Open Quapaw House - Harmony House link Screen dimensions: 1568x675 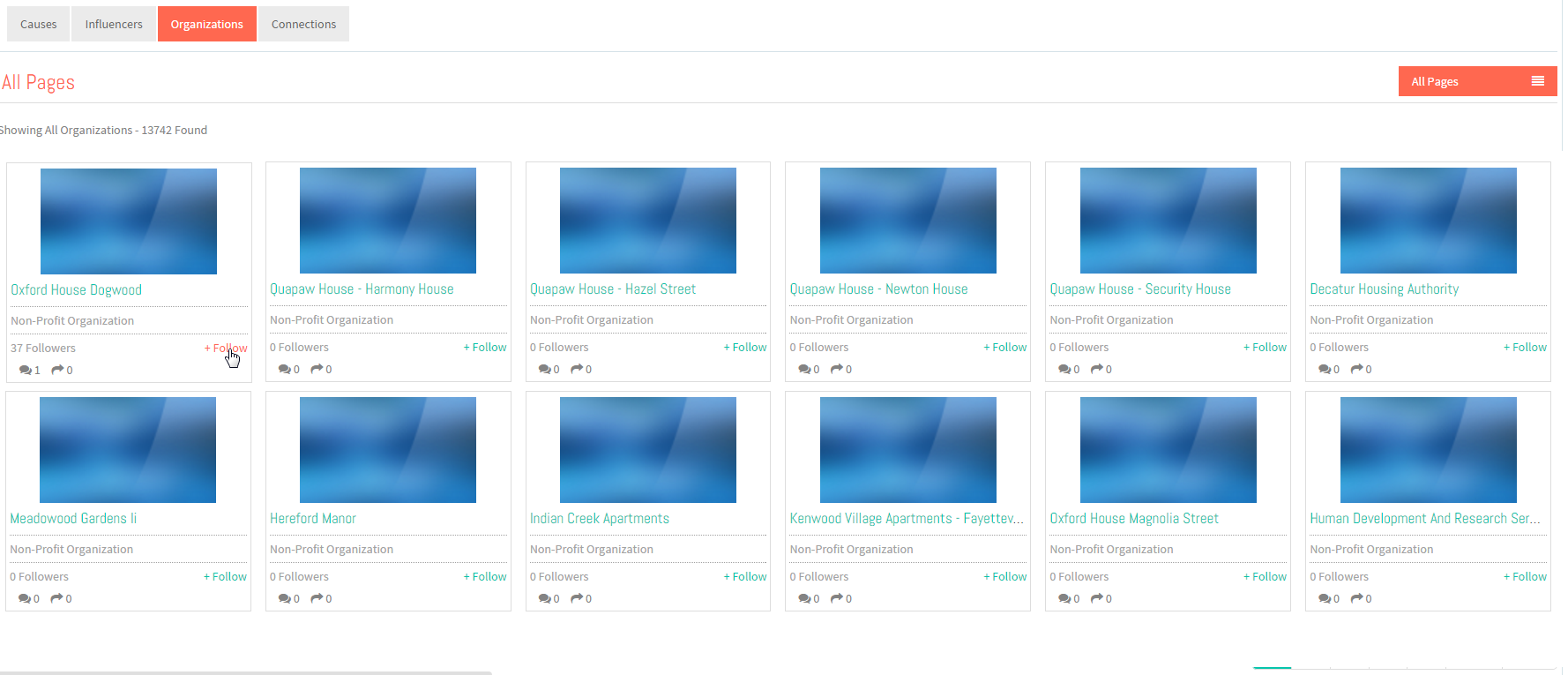(362, 289)
